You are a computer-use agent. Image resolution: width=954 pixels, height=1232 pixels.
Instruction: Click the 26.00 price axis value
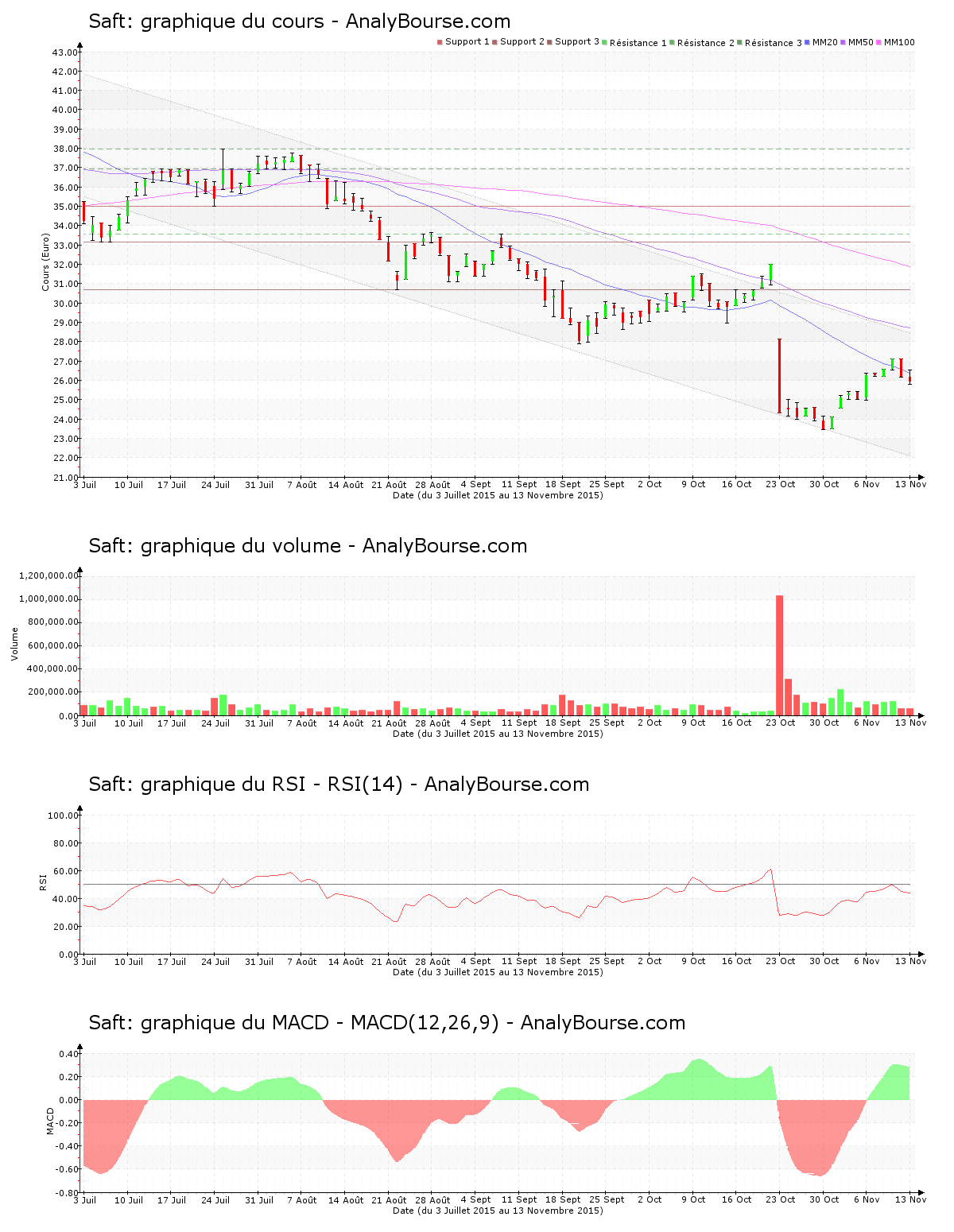point(64,381)
